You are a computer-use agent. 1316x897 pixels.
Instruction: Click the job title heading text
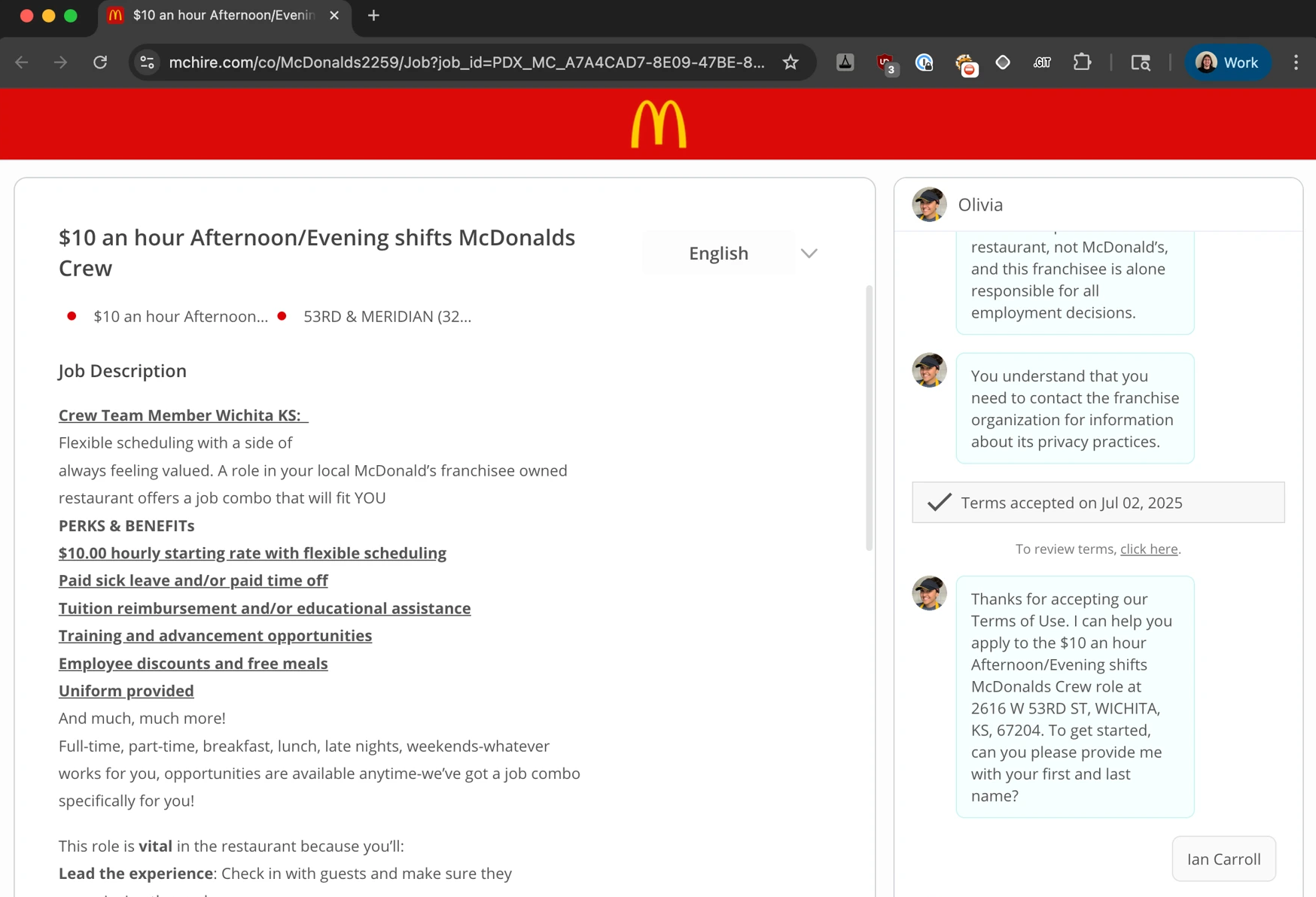pyautogui.click(x=317, y=253)
